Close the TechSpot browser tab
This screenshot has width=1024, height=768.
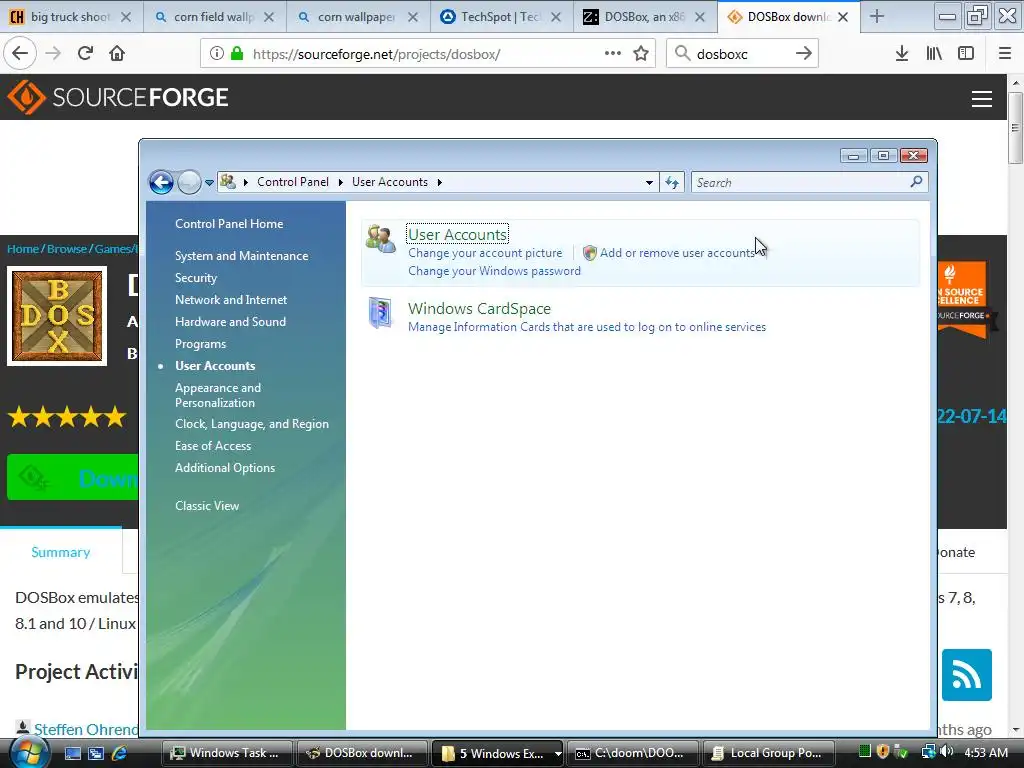click(556, 17)
